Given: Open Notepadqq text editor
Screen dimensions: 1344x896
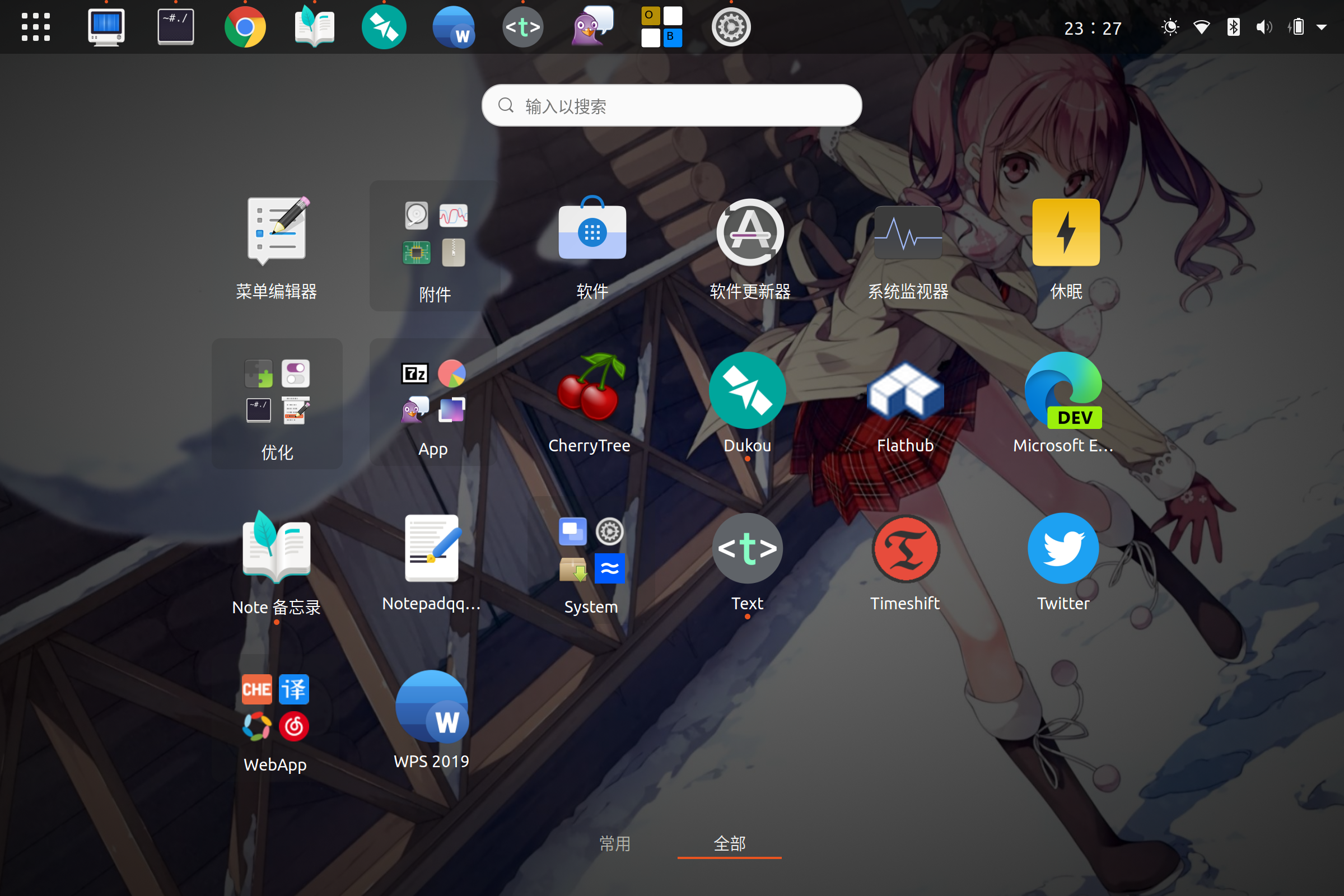Looking at the screenshot, I should [431, 549].
